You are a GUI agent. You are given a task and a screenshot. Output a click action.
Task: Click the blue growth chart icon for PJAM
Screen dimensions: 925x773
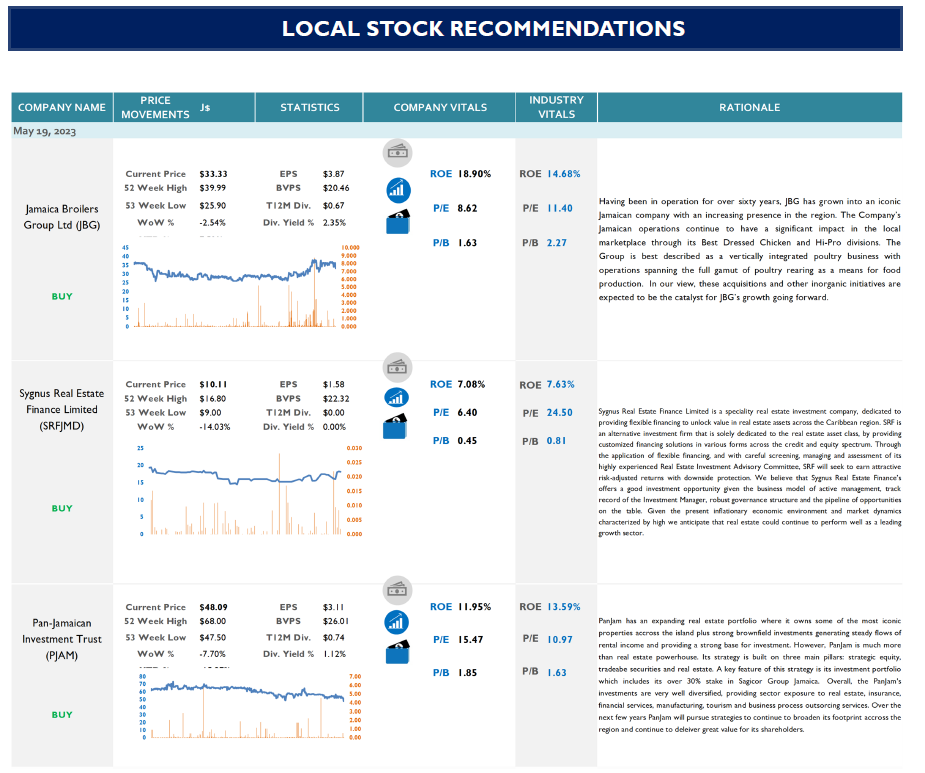pyautogui.click(x=396, y=623)
